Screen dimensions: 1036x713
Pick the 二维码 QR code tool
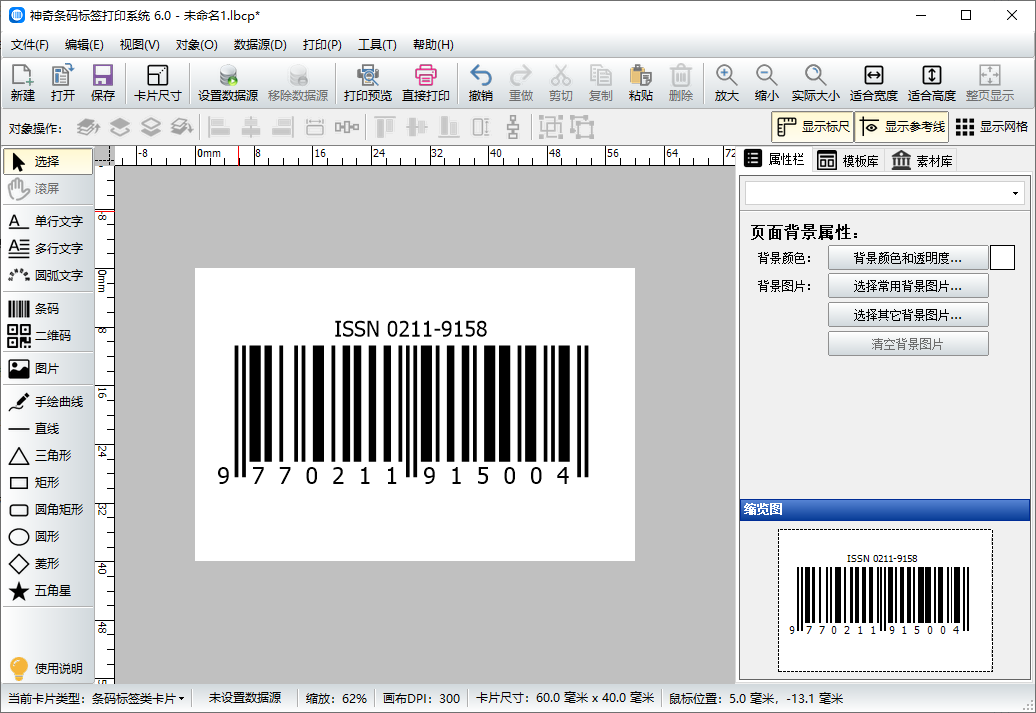tap(48, 336)
